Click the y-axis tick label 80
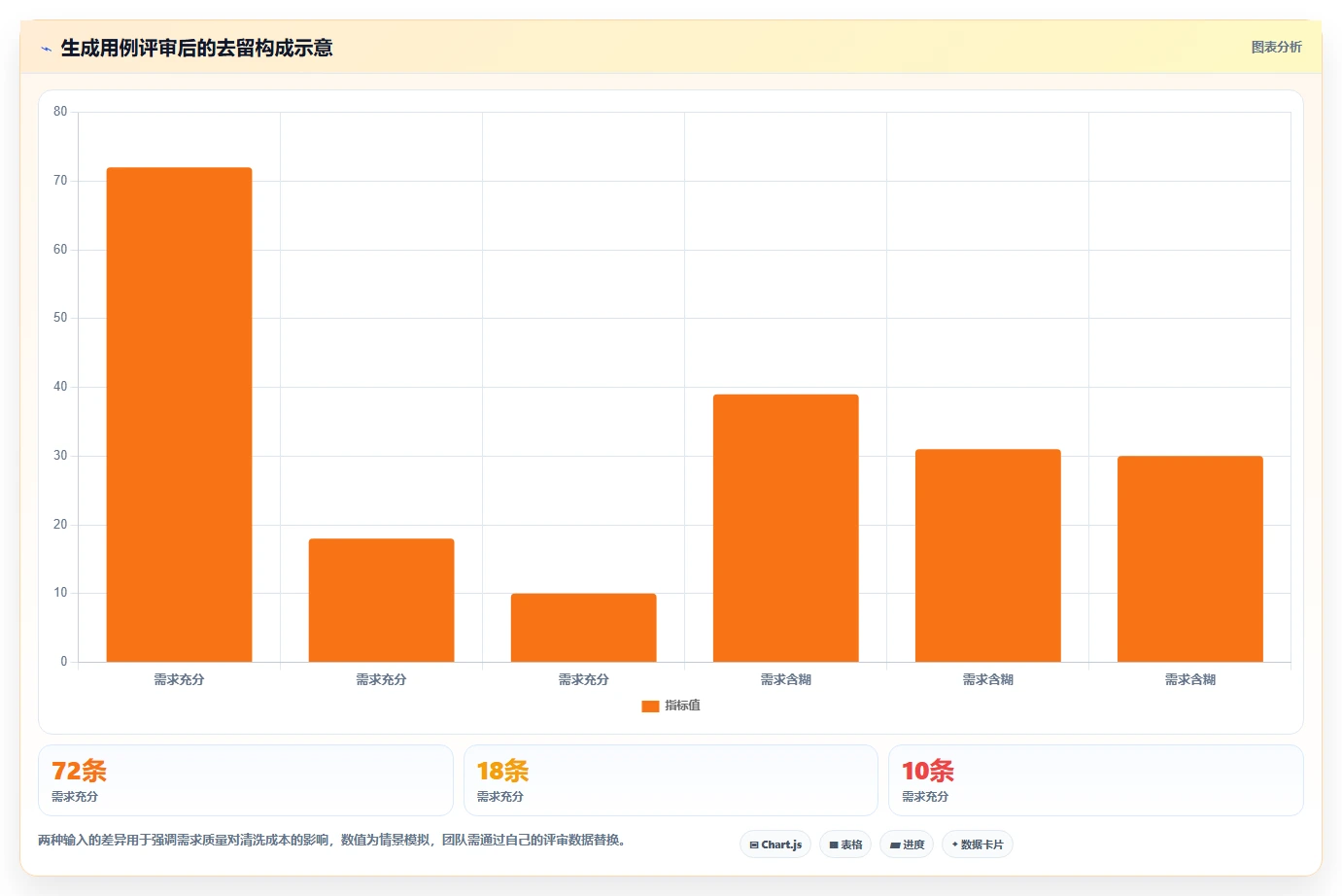Screen dimensions: 1342x896 tap(60, 112)
